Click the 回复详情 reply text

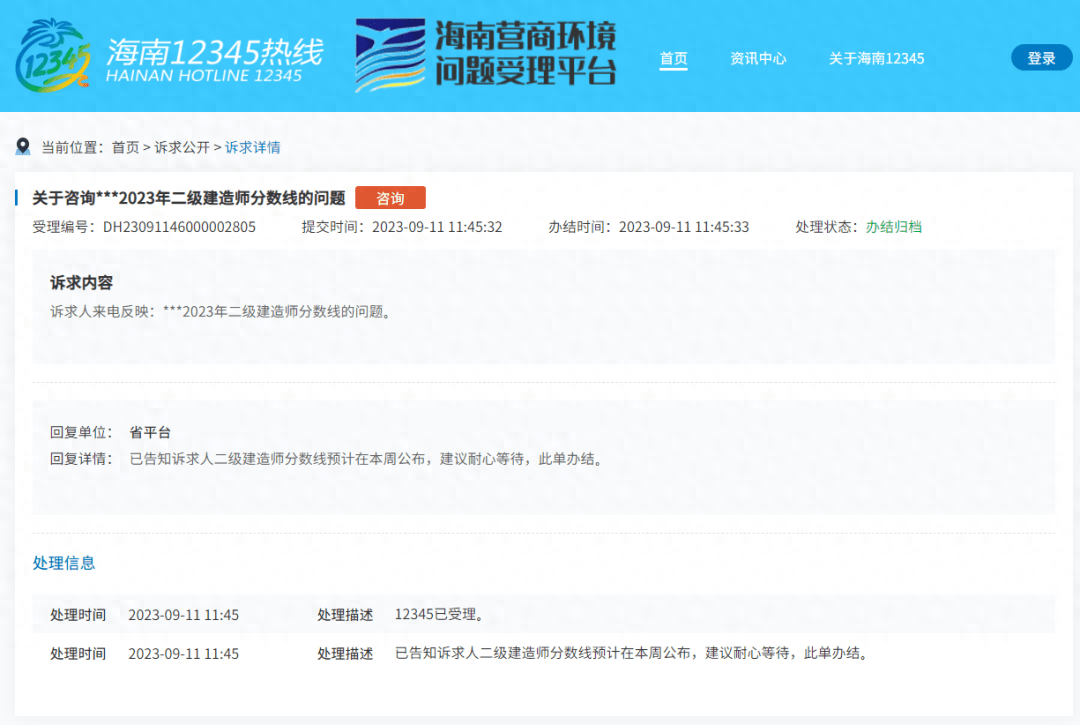tap(368, 459)
